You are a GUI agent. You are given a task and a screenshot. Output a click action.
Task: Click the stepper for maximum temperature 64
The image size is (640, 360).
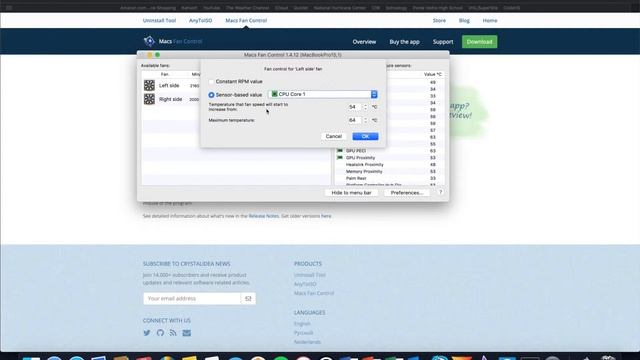[x=365, y=120]
